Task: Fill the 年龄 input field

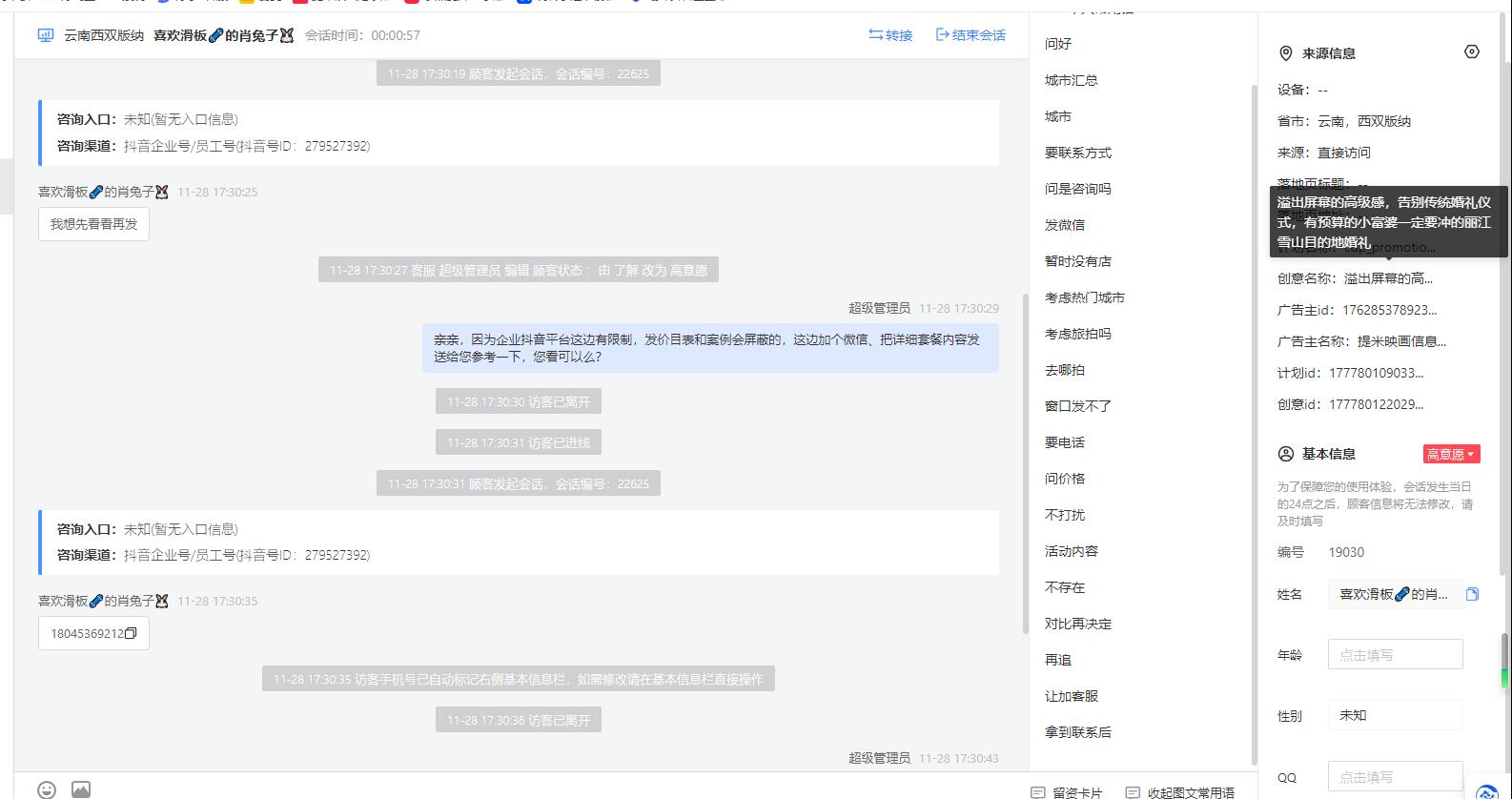Action: point(1396,655)
